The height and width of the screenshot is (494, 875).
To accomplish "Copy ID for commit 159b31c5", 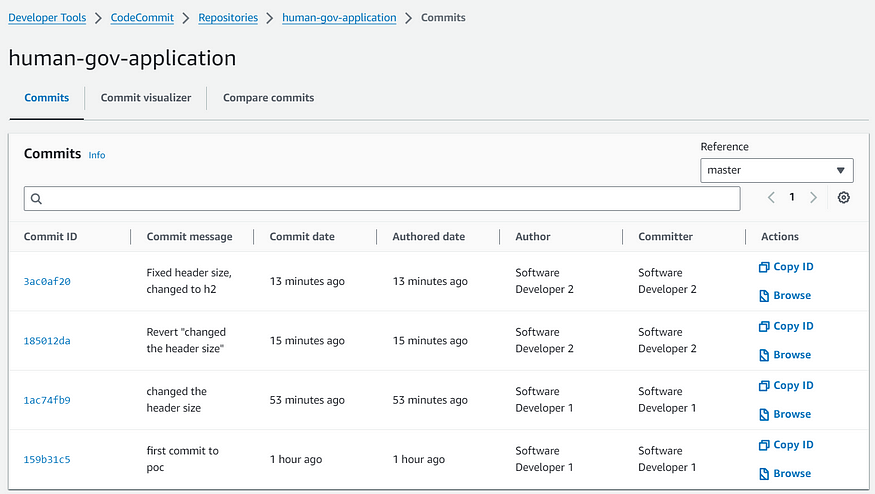I will (786, 445).
